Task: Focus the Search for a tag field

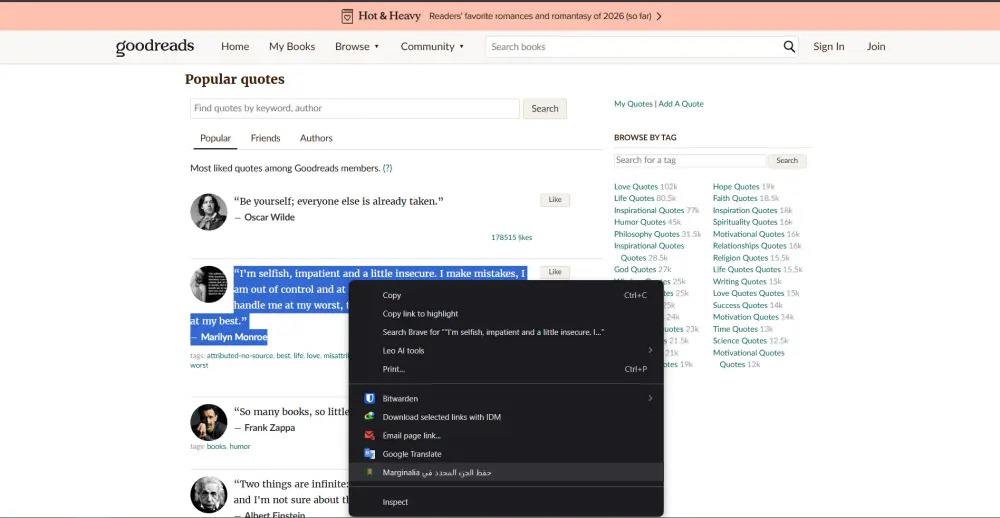Action: (690, 160)
